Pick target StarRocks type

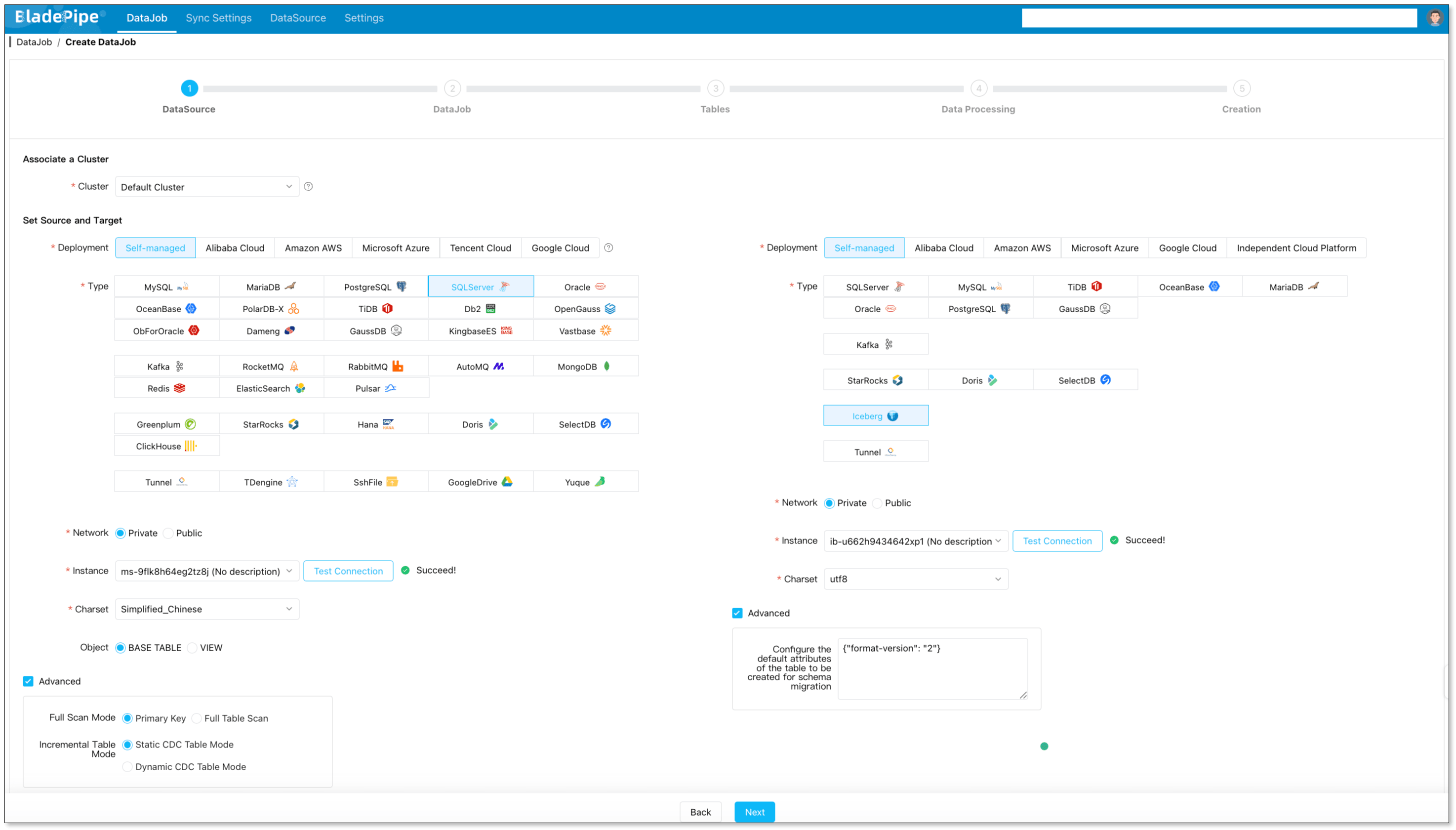point(875,379)
